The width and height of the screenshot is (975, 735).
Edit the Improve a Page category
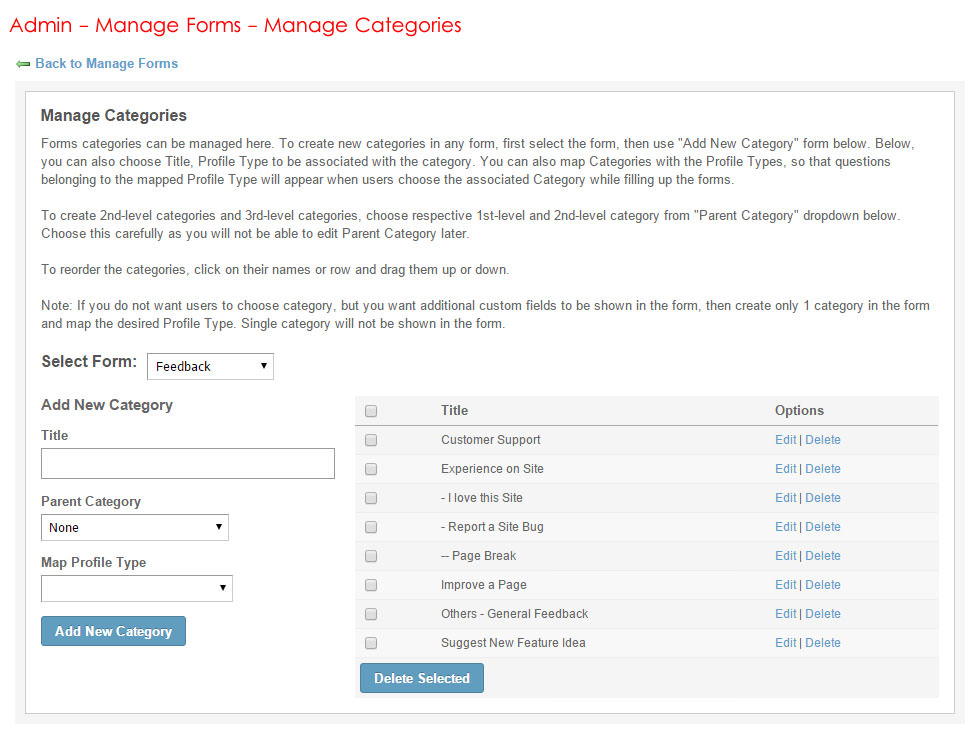pos(785,585)
